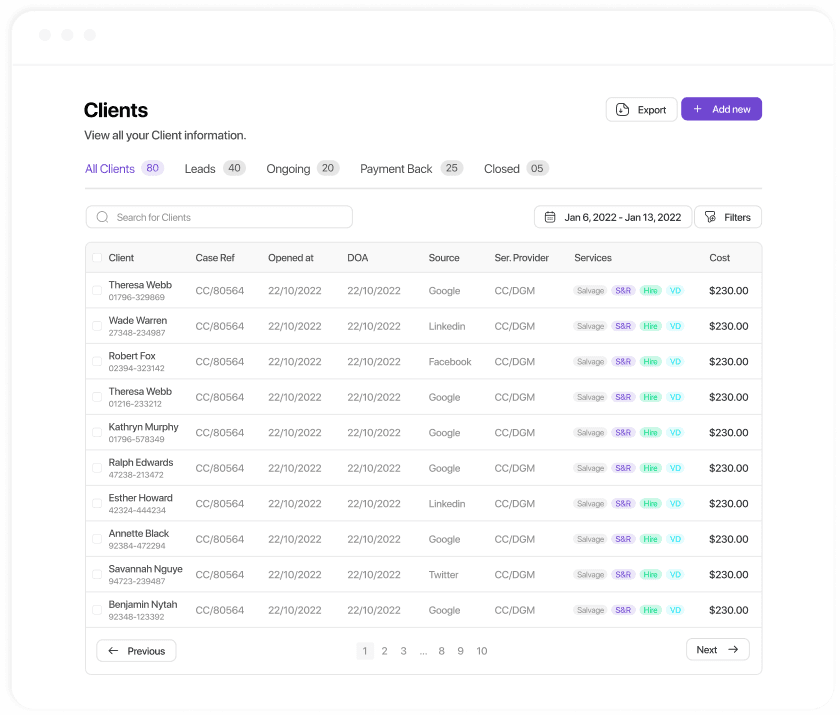Click the plus icon in Add new
840x715 pixels.
[x=697, y=109]
